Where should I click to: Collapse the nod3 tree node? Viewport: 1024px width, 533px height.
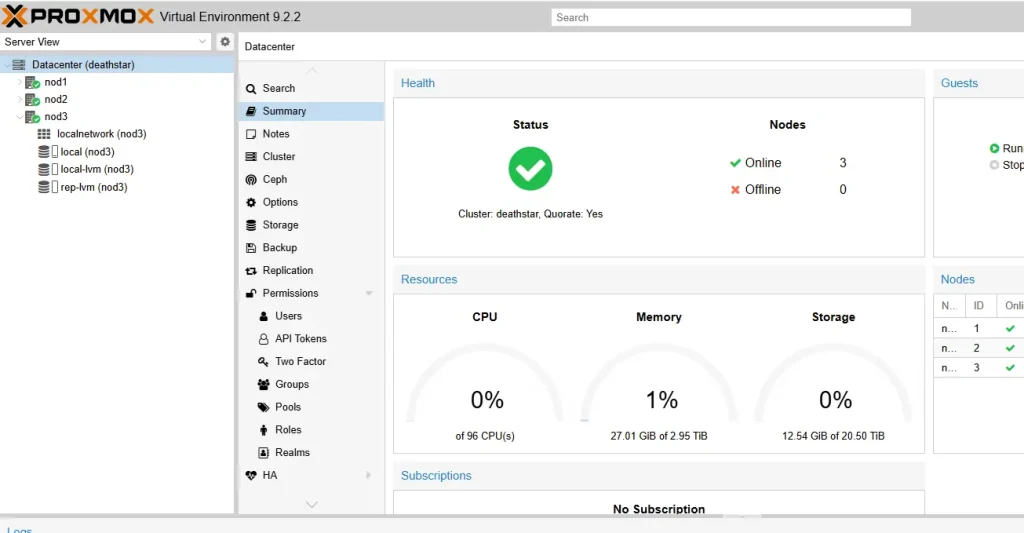20,117
